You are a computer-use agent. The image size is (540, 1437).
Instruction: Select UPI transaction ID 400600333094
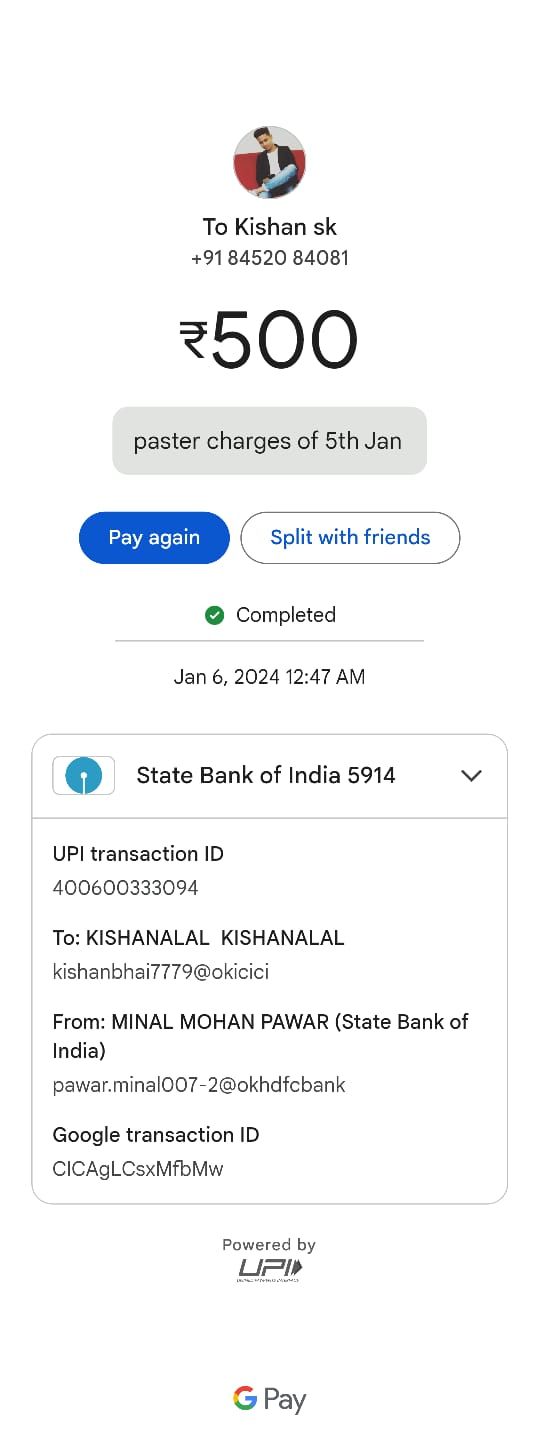(125, 888)
